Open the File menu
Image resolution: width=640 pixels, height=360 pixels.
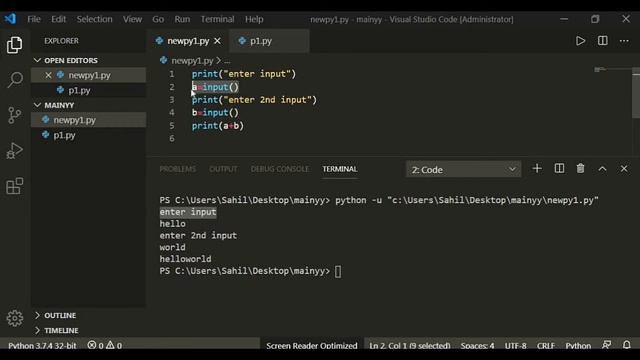tap(34, 19)
